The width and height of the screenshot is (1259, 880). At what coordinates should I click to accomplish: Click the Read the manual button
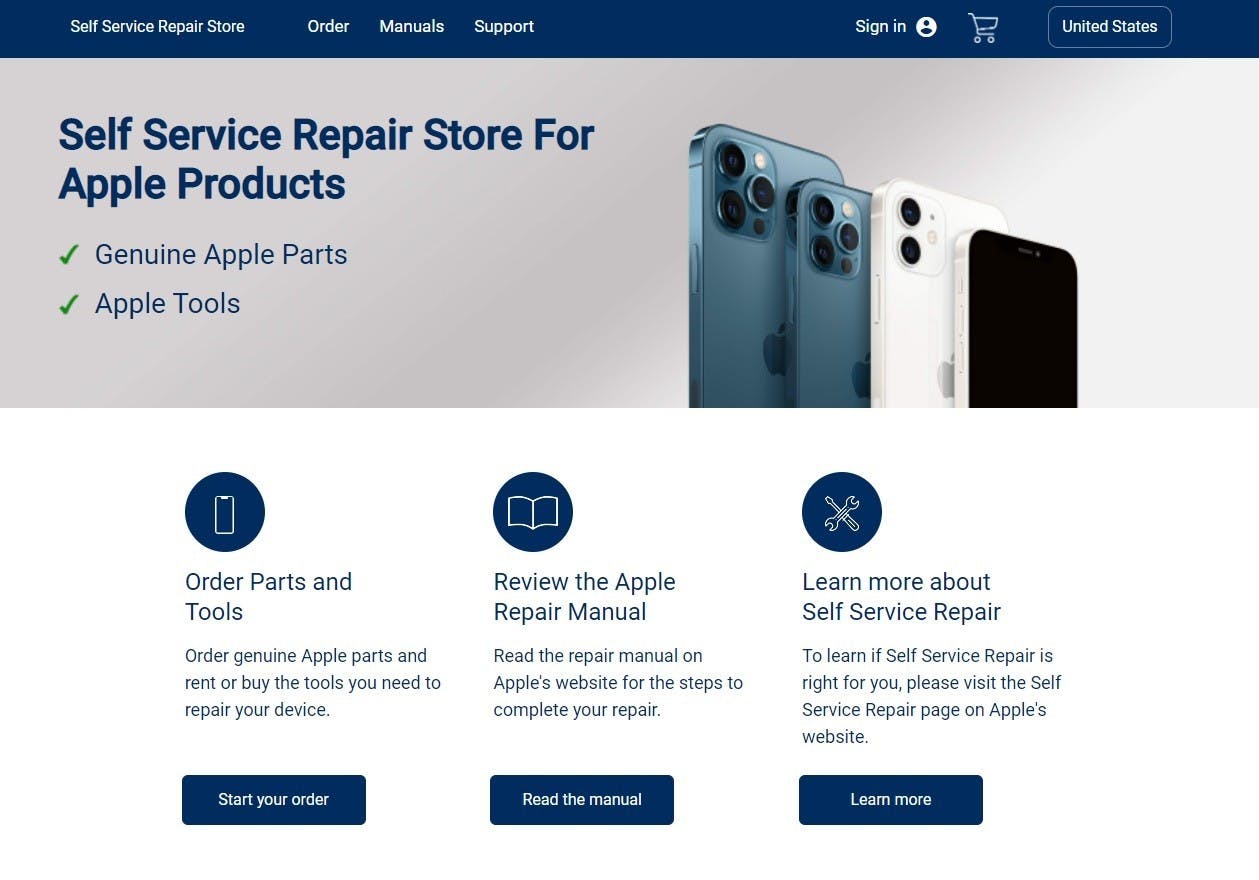[x=582, y=800]
